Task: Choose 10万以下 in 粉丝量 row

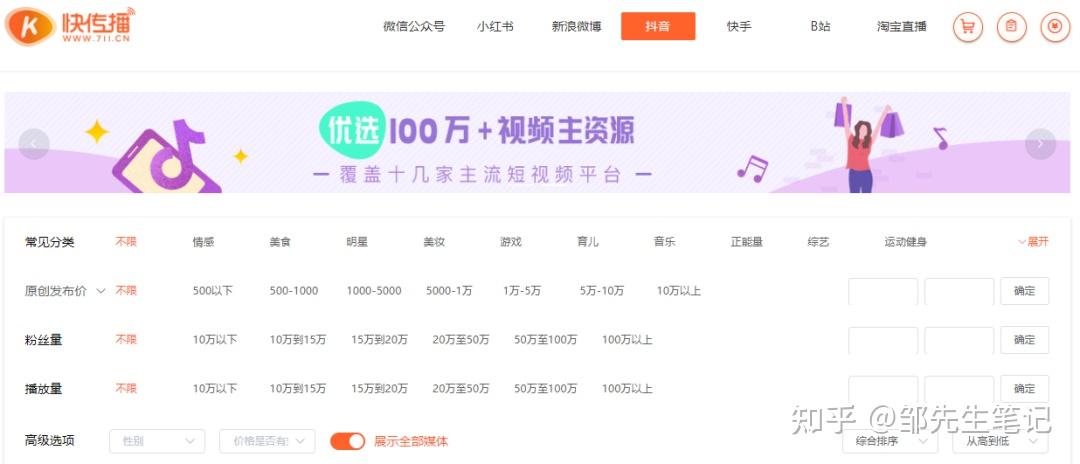Action: [x=215, y=339]
